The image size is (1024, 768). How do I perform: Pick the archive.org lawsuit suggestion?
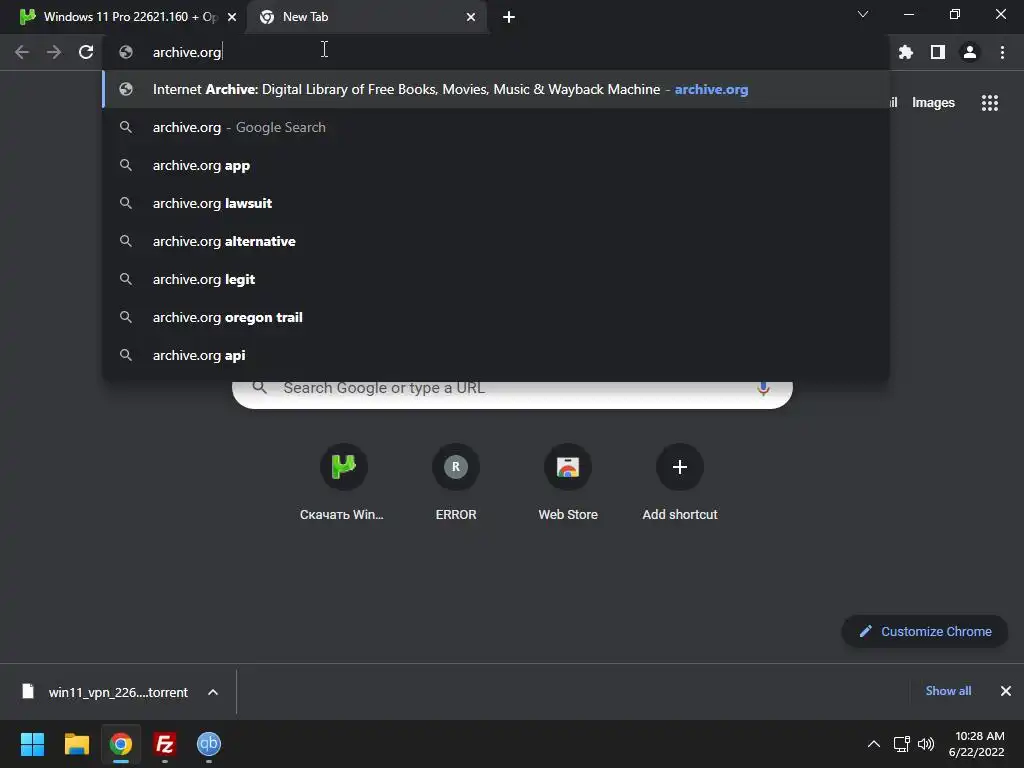(496, 203)
